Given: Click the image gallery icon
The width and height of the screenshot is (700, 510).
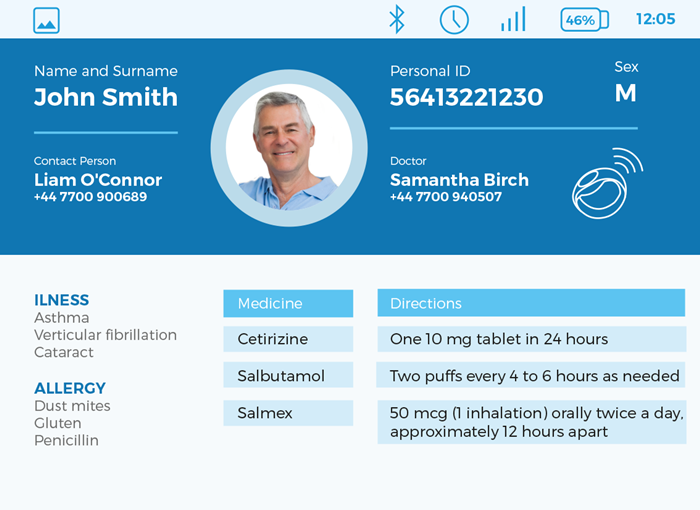Looking at the screenshot, I should click(46, 20).
